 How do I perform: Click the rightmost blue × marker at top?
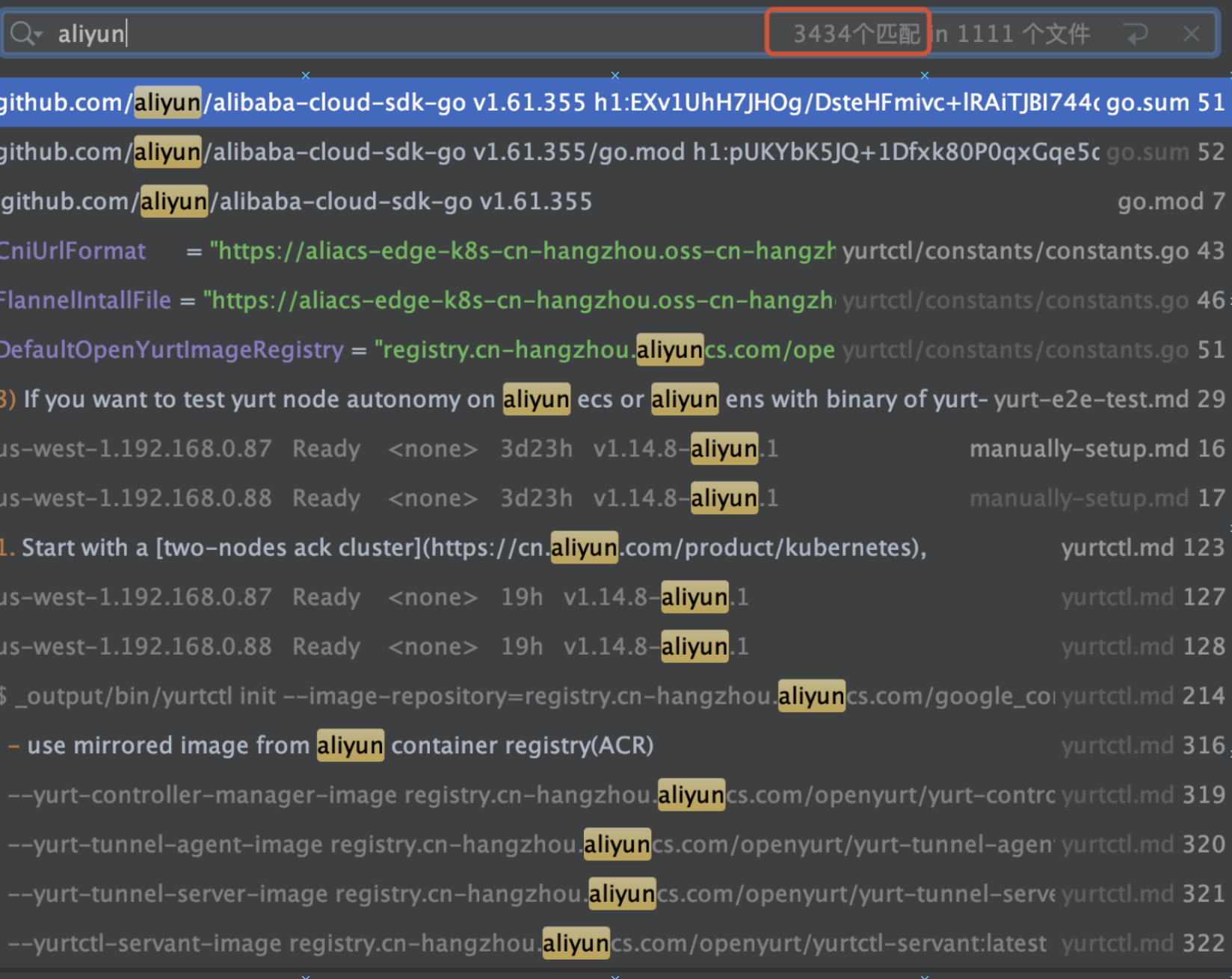coord(925,75)
